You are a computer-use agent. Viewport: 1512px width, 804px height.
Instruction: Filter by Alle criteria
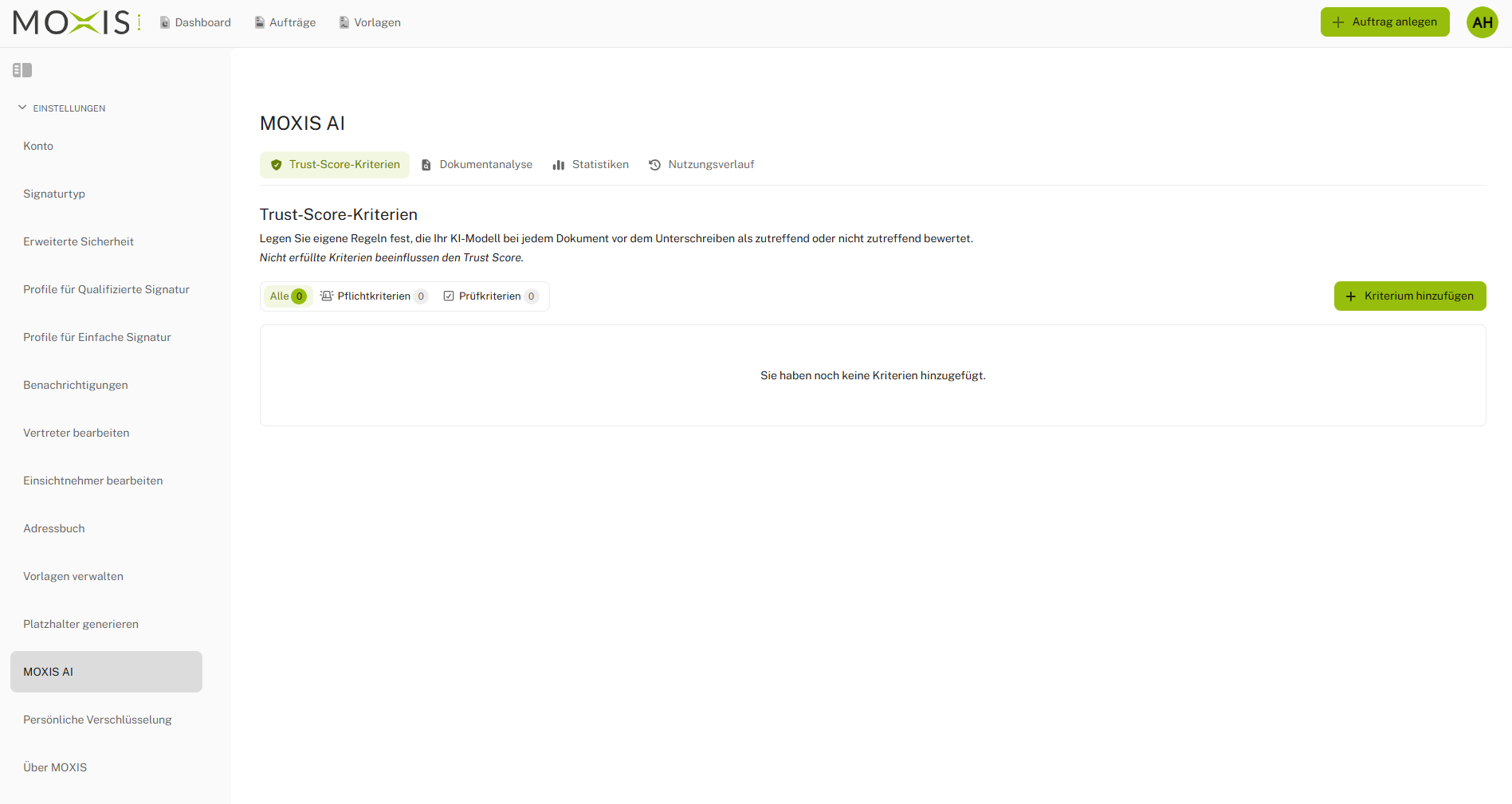(x=288, y=296)
